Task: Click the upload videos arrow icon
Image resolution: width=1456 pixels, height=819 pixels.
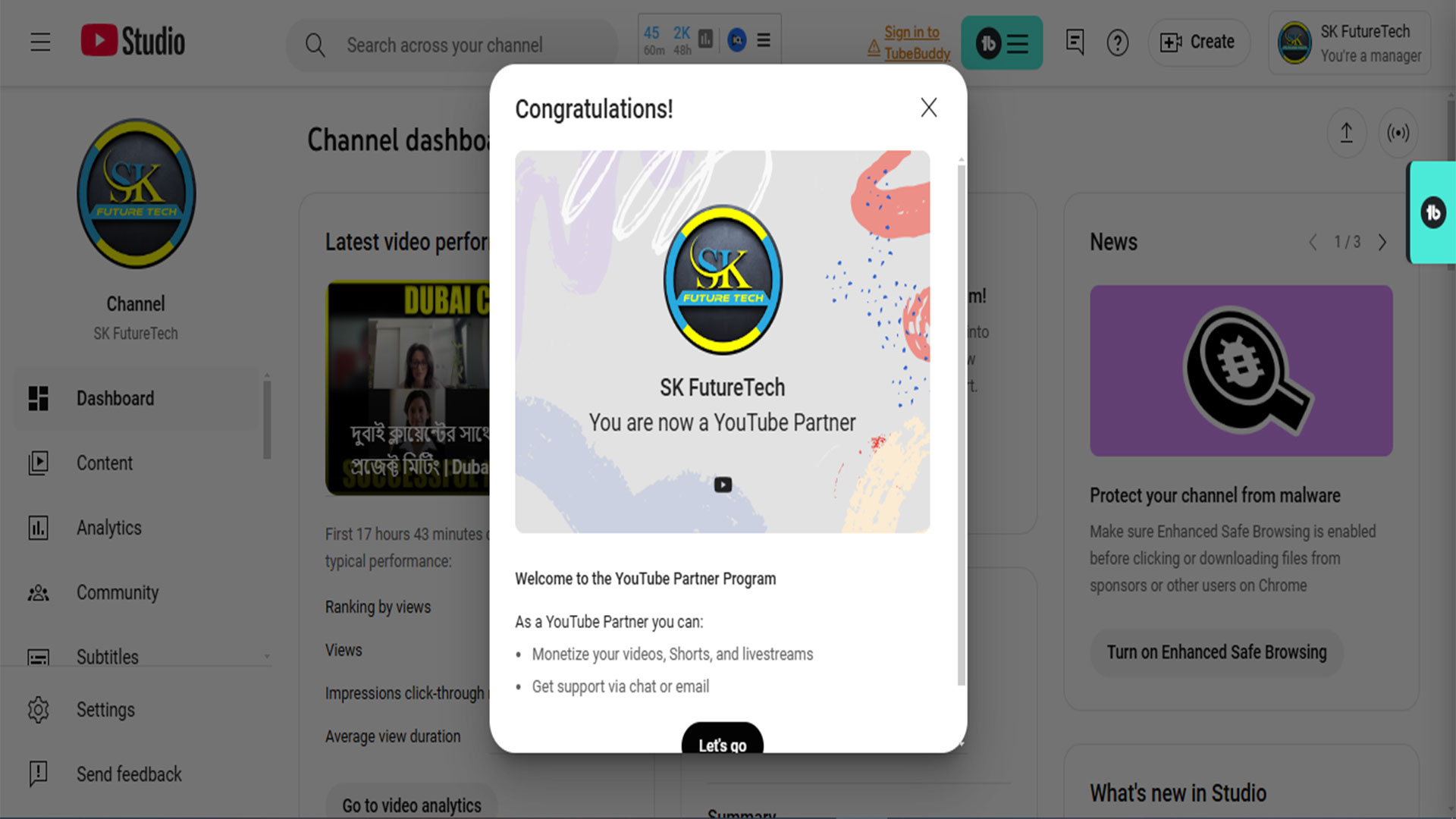Action: click(1346, 133)
